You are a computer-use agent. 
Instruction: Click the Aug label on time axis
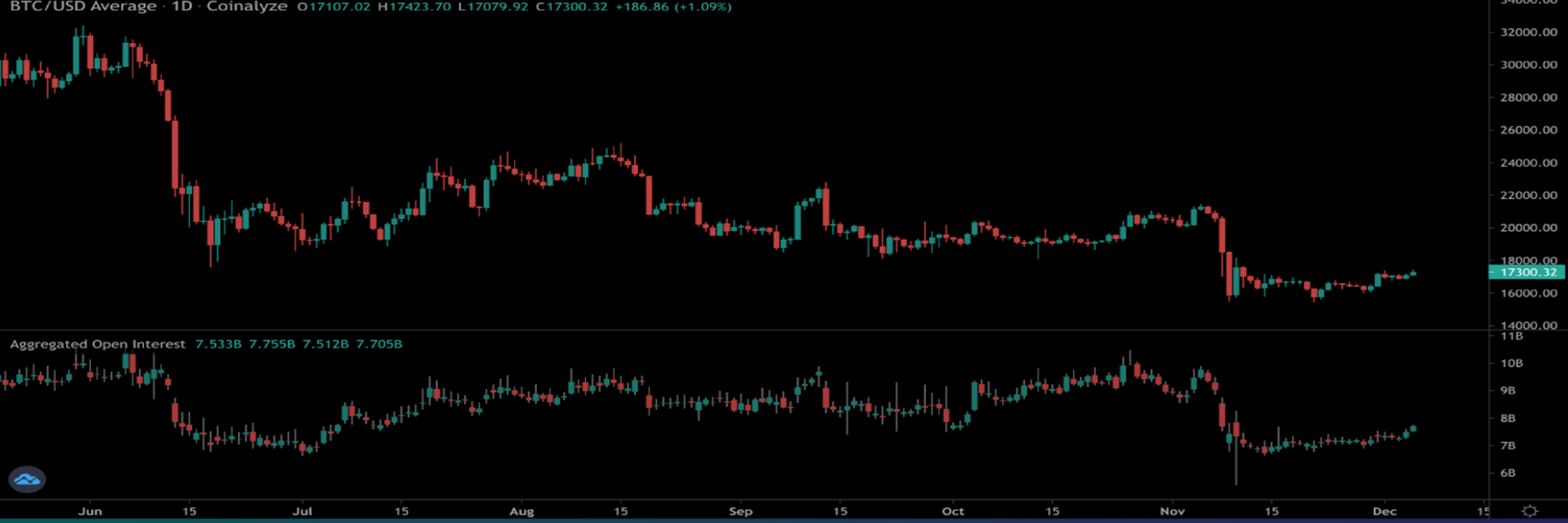coord(522,512)
